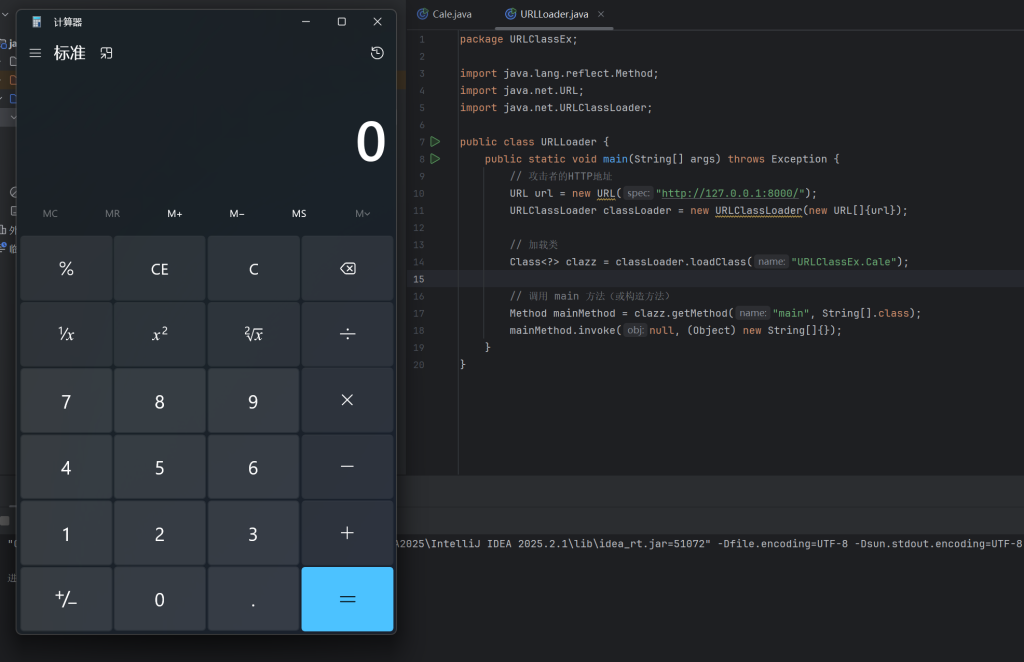
Task: Run main method using gutter run icon
Action: pyautogui.click(x=435, y=159)
